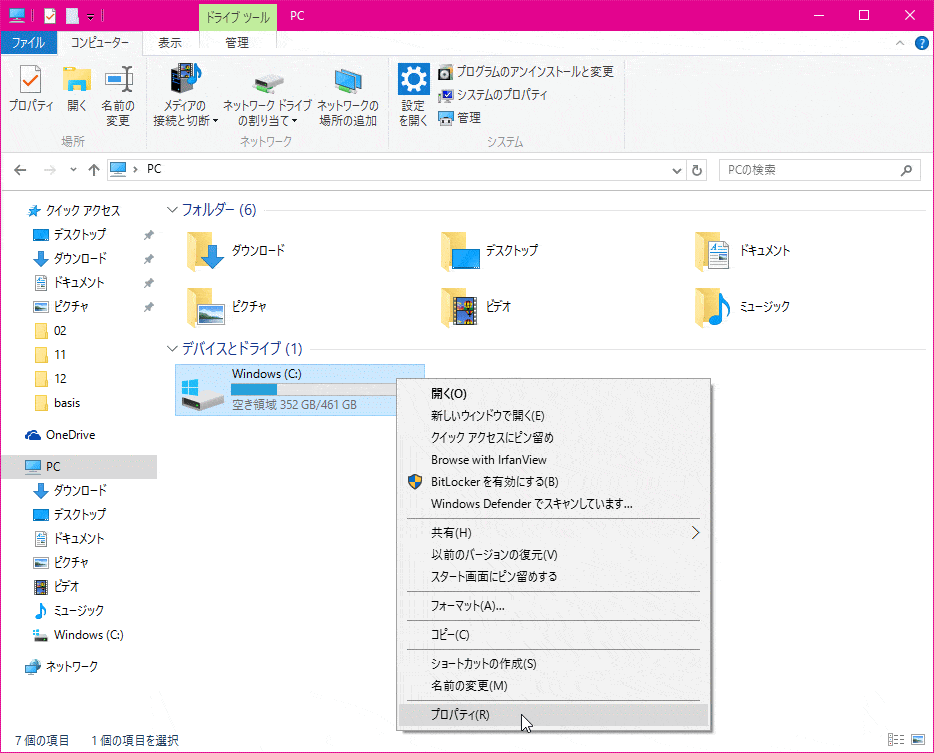
Task: Click the Windows (C:) drive icon
Action: 201,394
